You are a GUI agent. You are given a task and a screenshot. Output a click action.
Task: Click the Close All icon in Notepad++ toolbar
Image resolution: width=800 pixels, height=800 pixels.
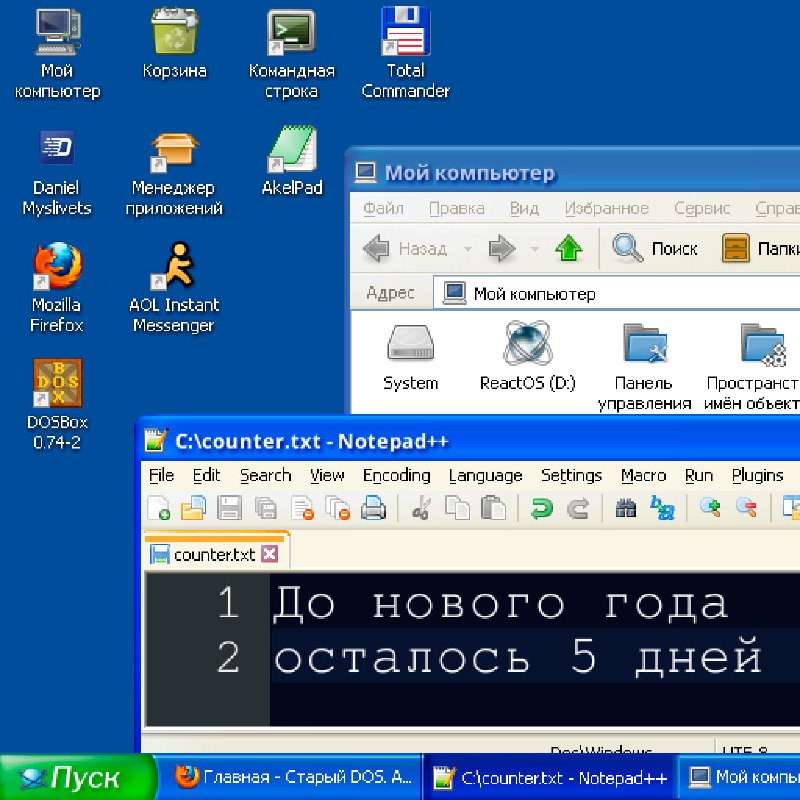pos(338,508)
